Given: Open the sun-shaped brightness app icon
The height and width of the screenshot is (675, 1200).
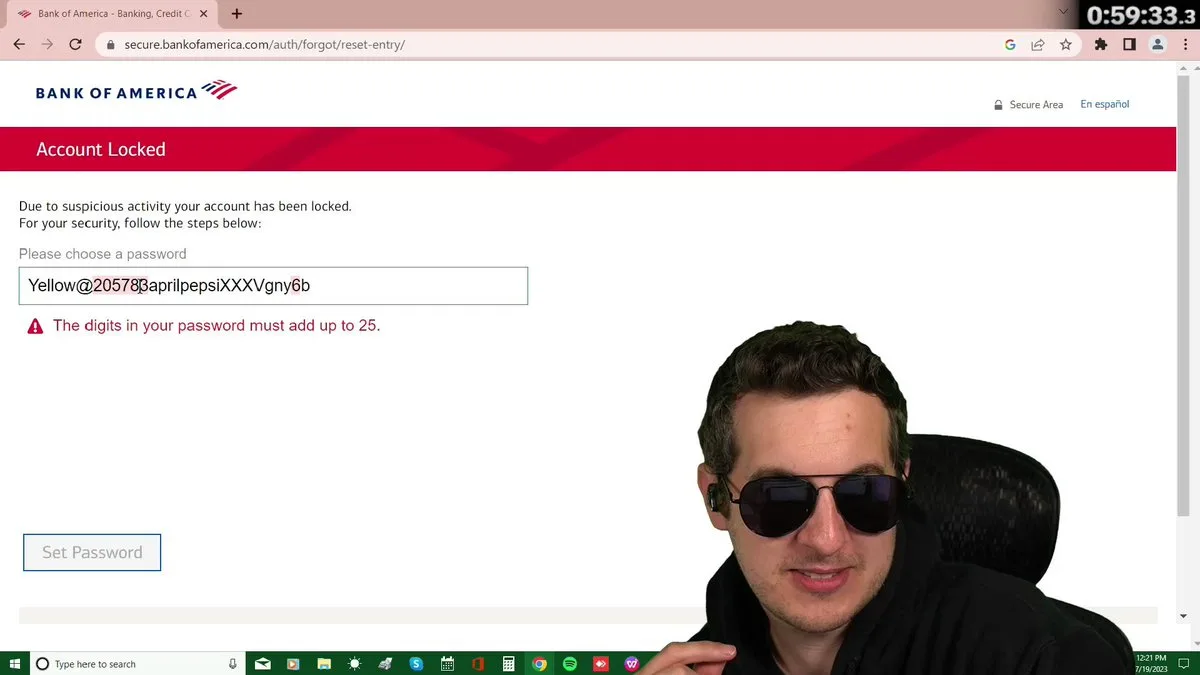Looking at the screenshot, I should tap(354, 664).
